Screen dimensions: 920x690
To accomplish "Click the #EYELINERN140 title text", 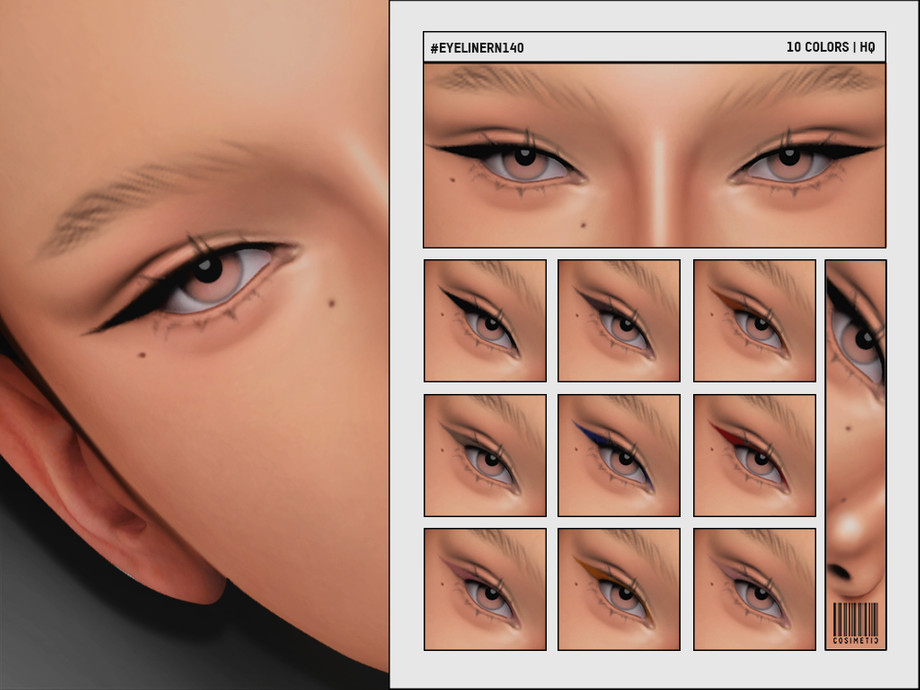I will click(x=477, y=48).
